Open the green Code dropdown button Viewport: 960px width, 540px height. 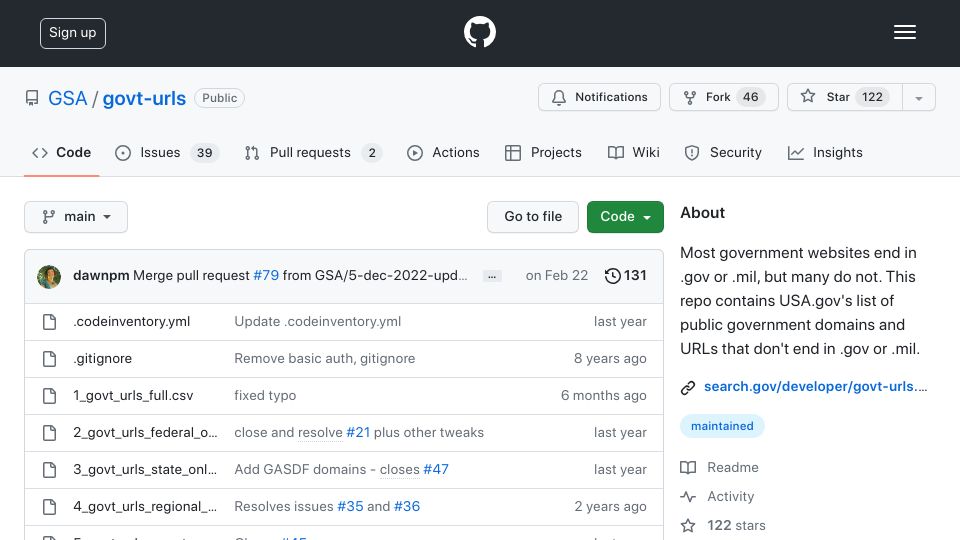625,217
